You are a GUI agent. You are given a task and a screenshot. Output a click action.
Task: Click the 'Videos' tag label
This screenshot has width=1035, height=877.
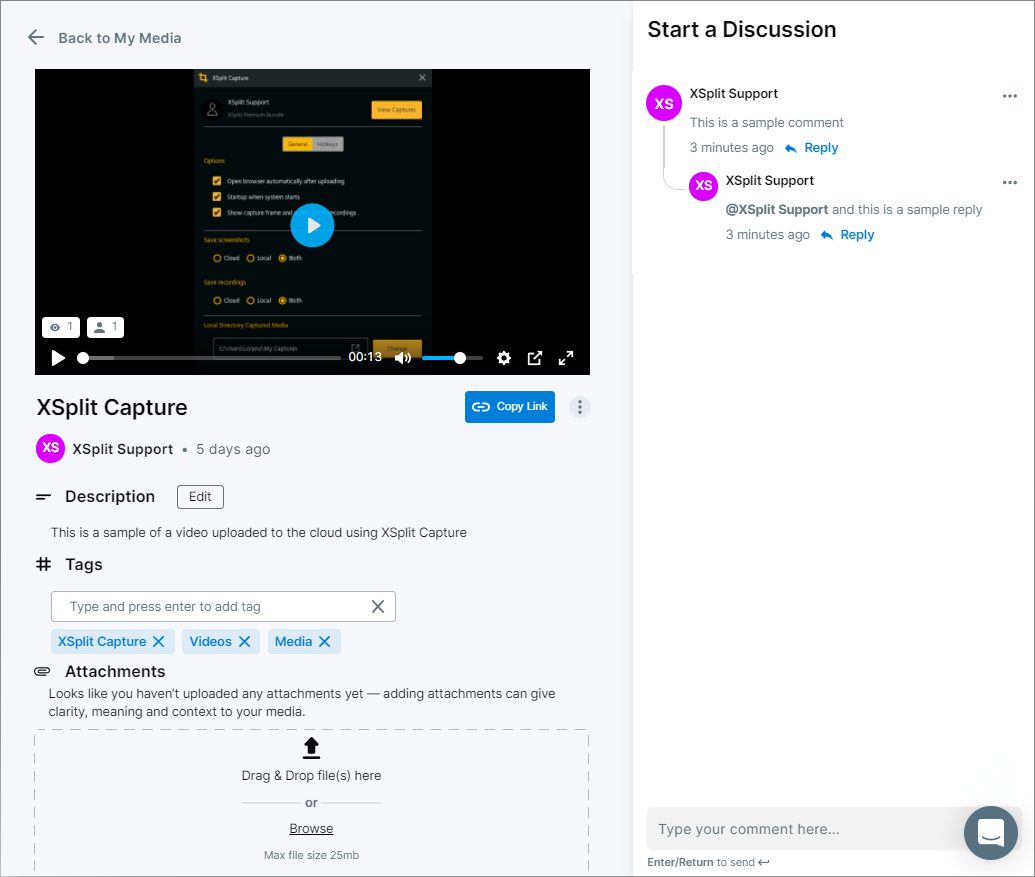(x=211, y=641)
